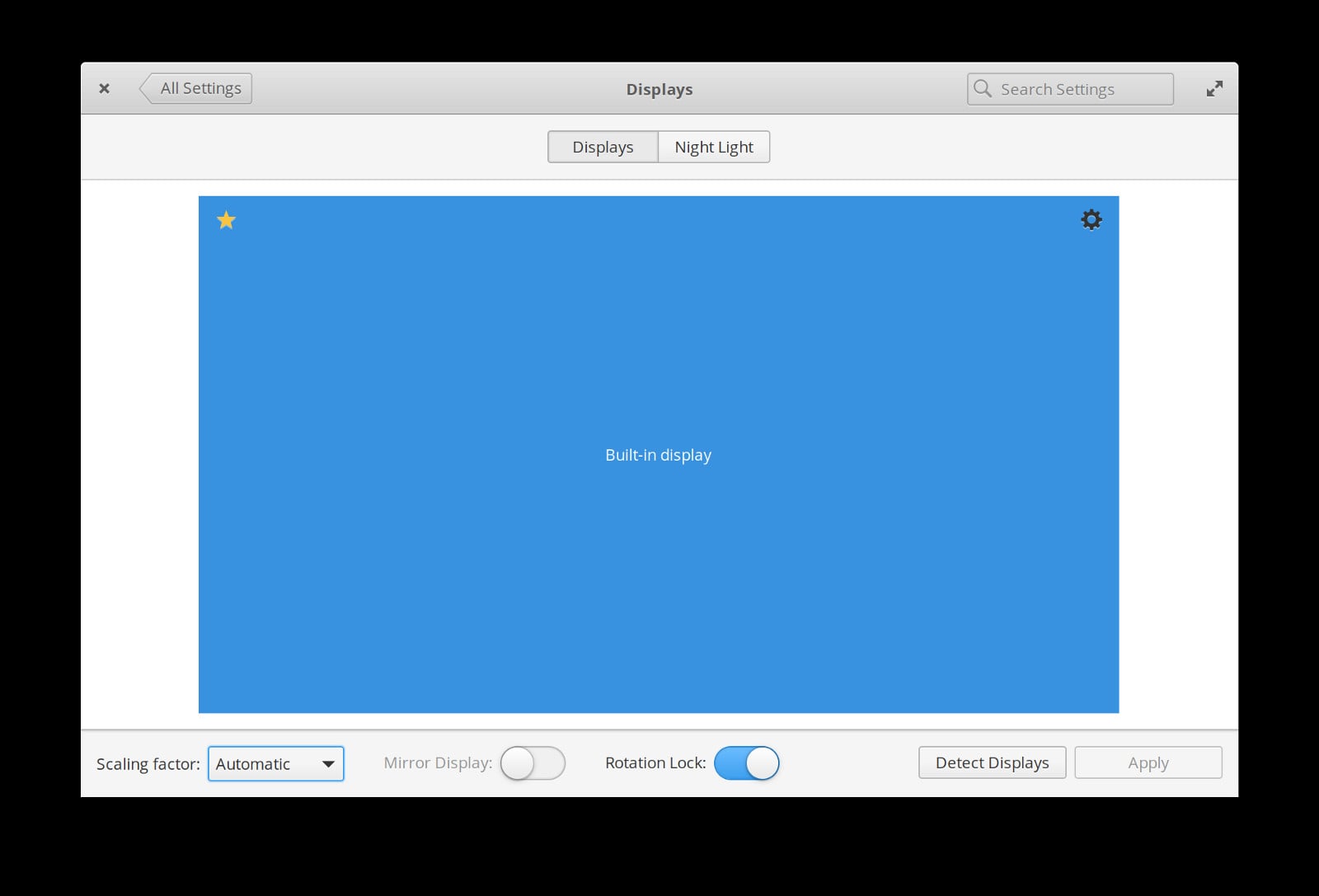Switch to the Night Light tab

tap(713, 147)
